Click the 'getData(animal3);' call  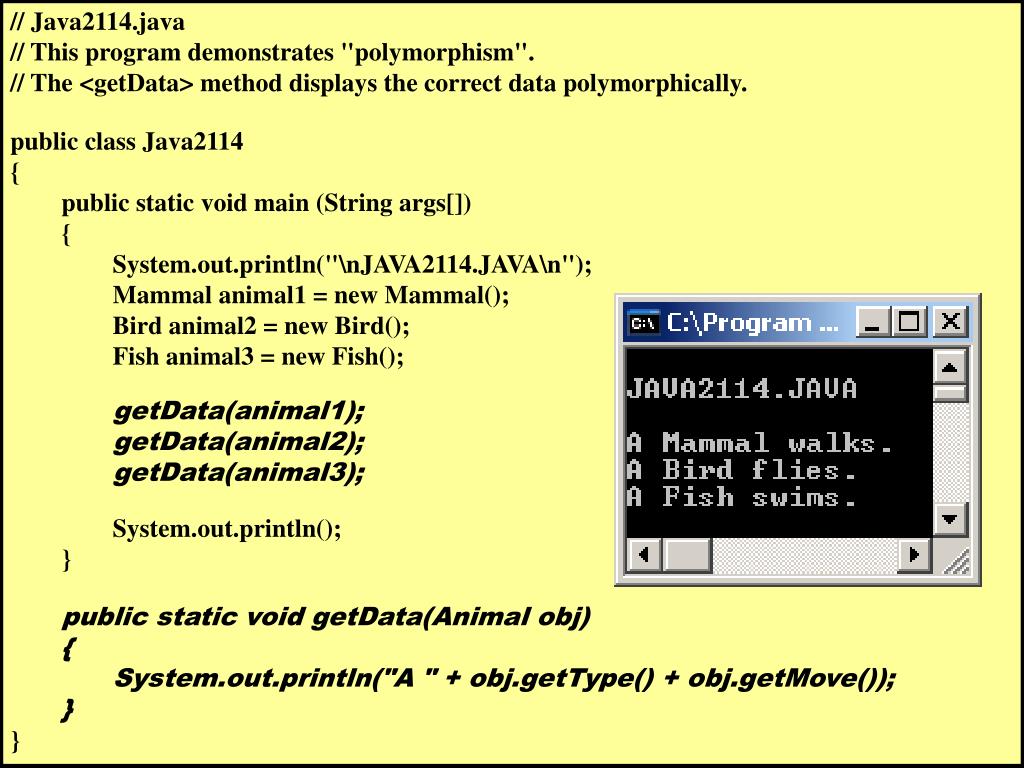(x=239, y=472)
